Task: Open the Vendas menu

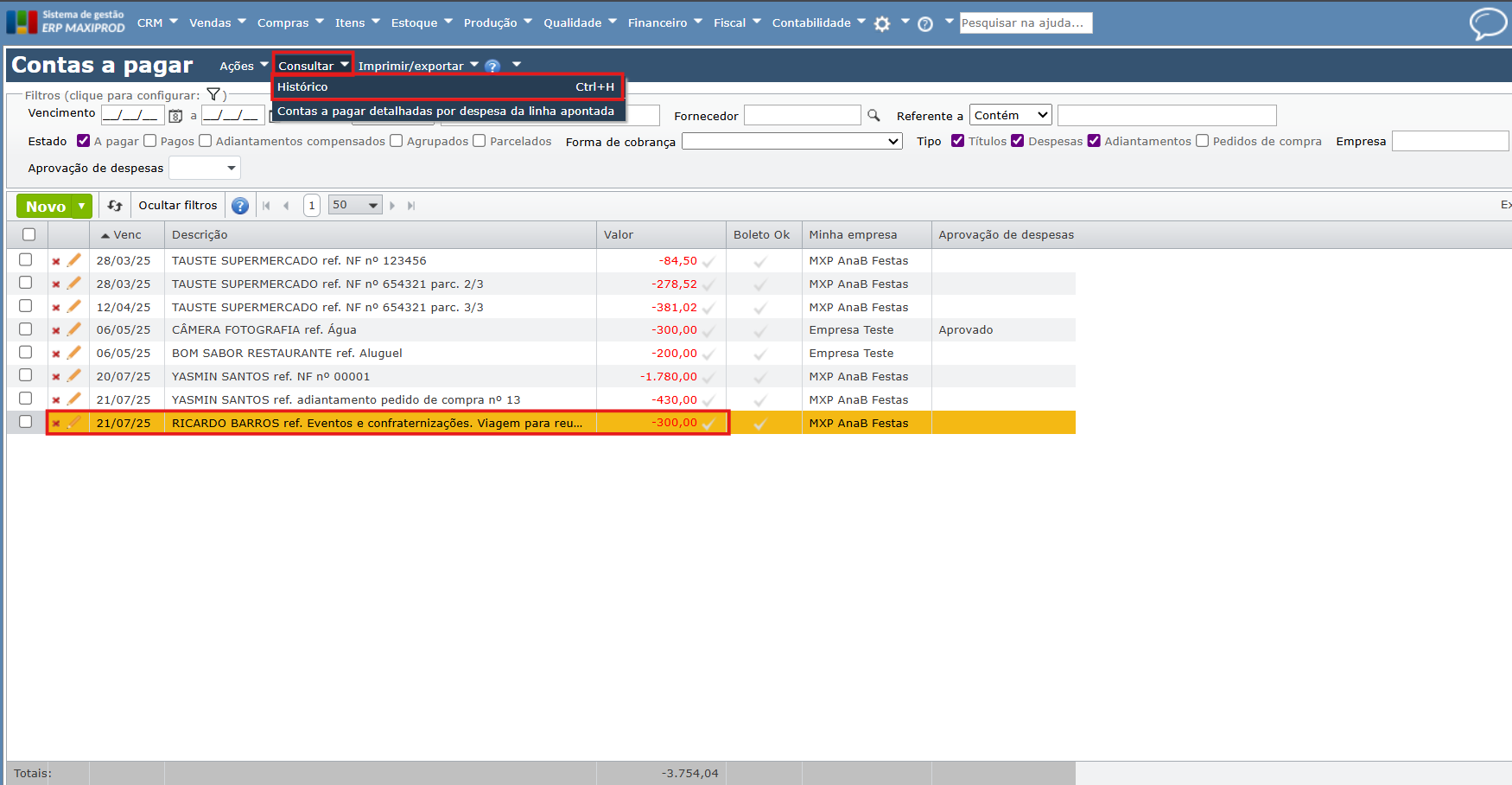Action: (x=218, y=22)
